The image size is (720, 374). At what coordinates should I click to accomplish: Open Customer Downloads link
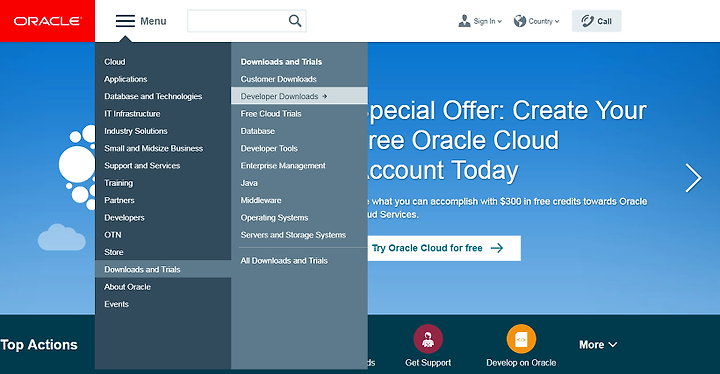278,79
